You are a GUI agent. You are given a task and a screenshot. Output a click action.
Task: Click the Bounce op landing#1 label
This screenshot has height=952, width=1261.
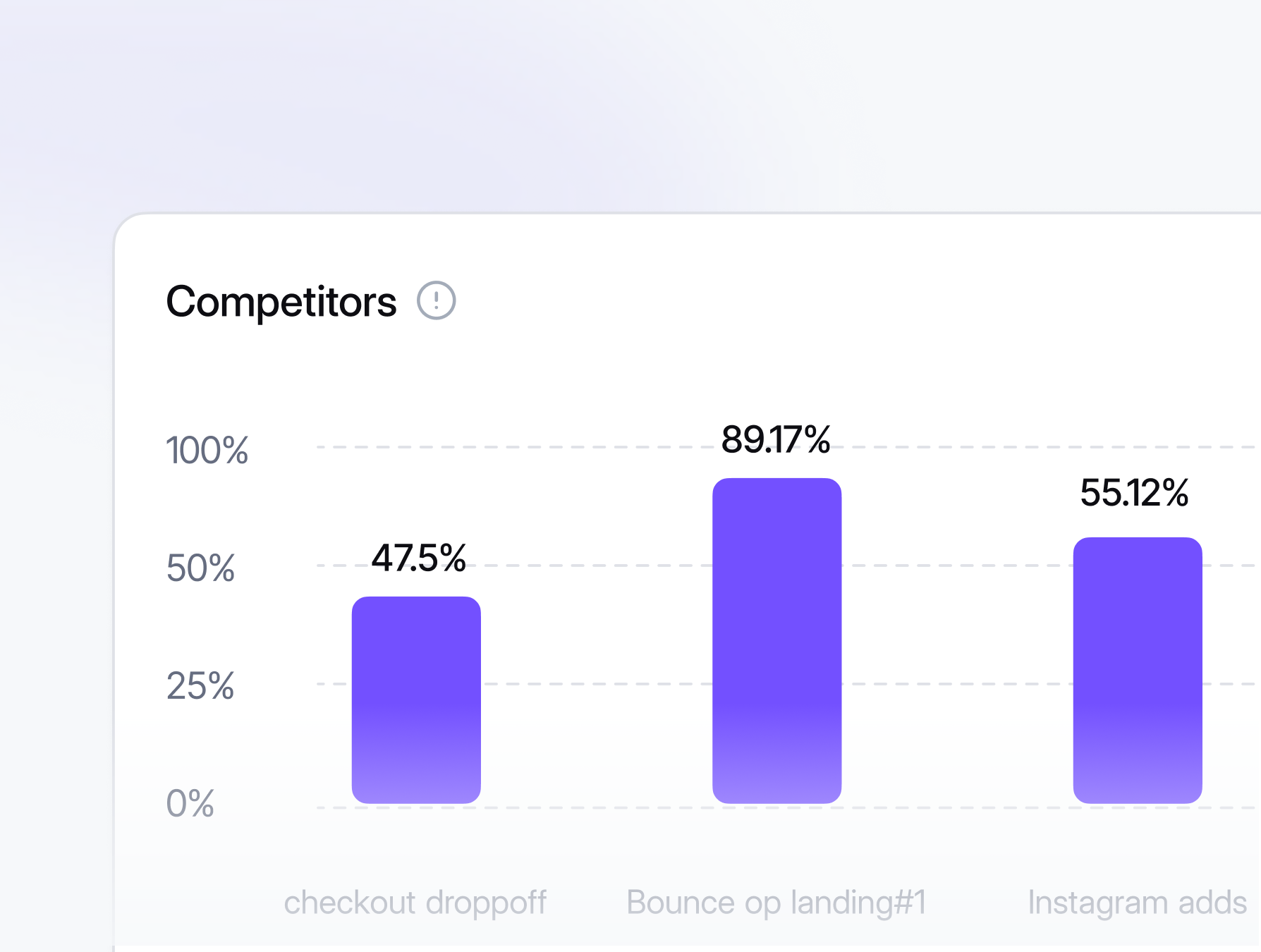point(776,903)
